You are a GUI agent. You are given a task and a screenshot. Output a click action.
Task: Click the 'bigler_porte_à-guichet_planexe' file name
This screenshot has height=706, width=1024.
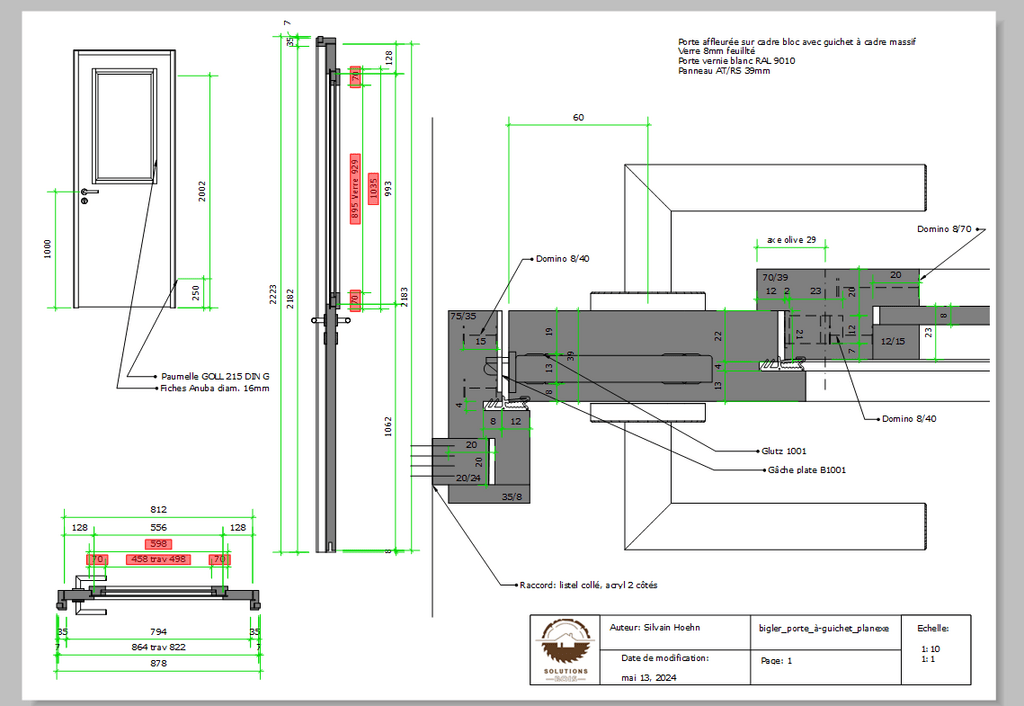[824, 628]
